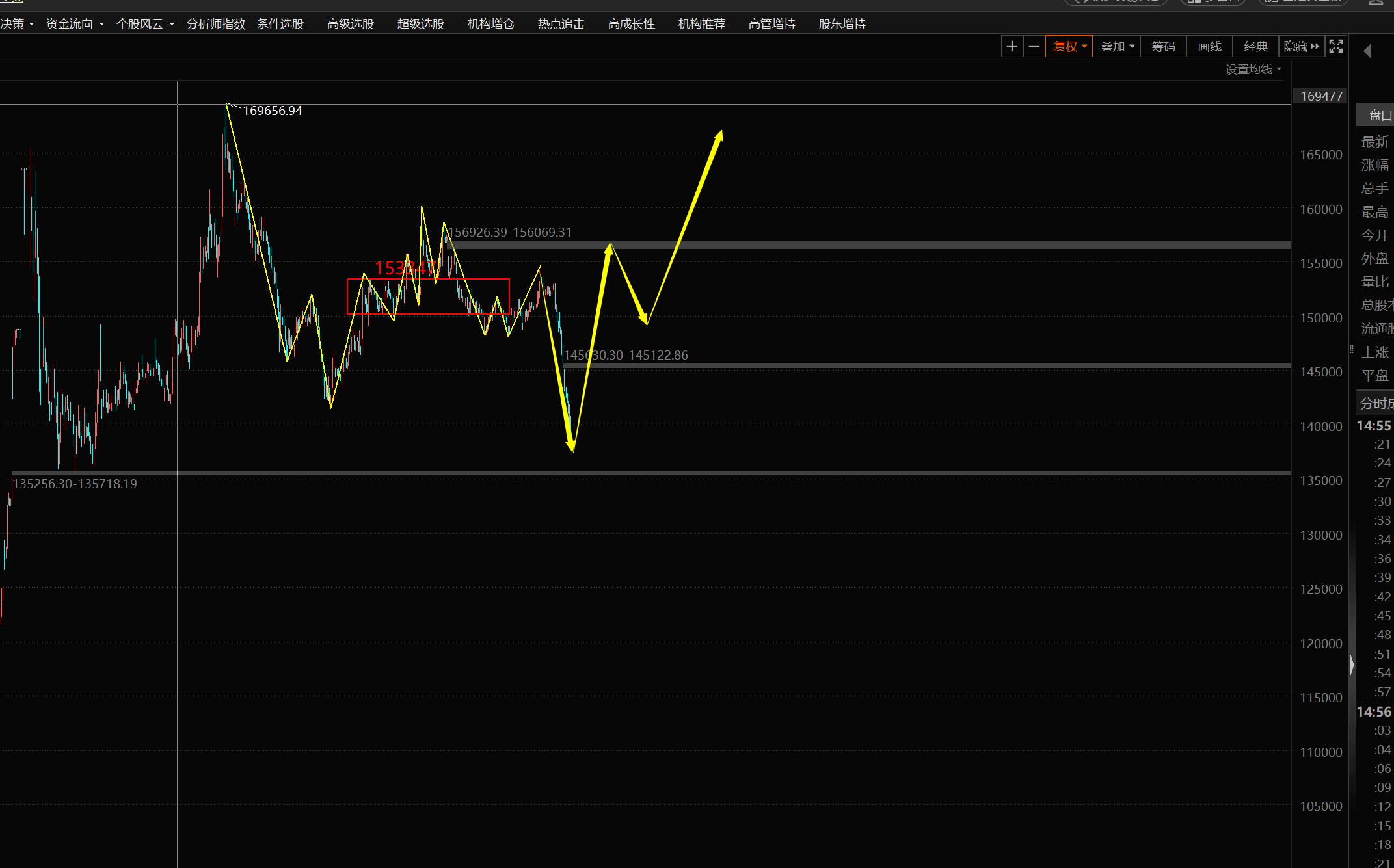
Task: Open the 个股风云 menu dropdown
Action: click(145, 24)
